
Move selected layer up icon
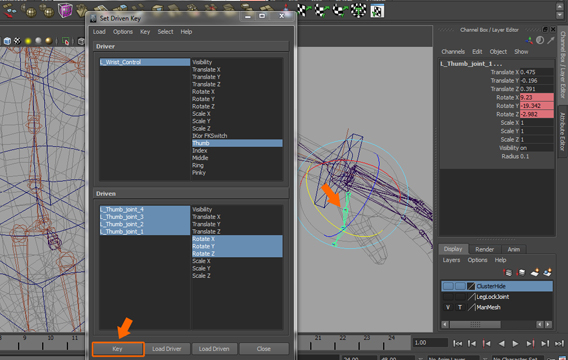click(508, 272)
